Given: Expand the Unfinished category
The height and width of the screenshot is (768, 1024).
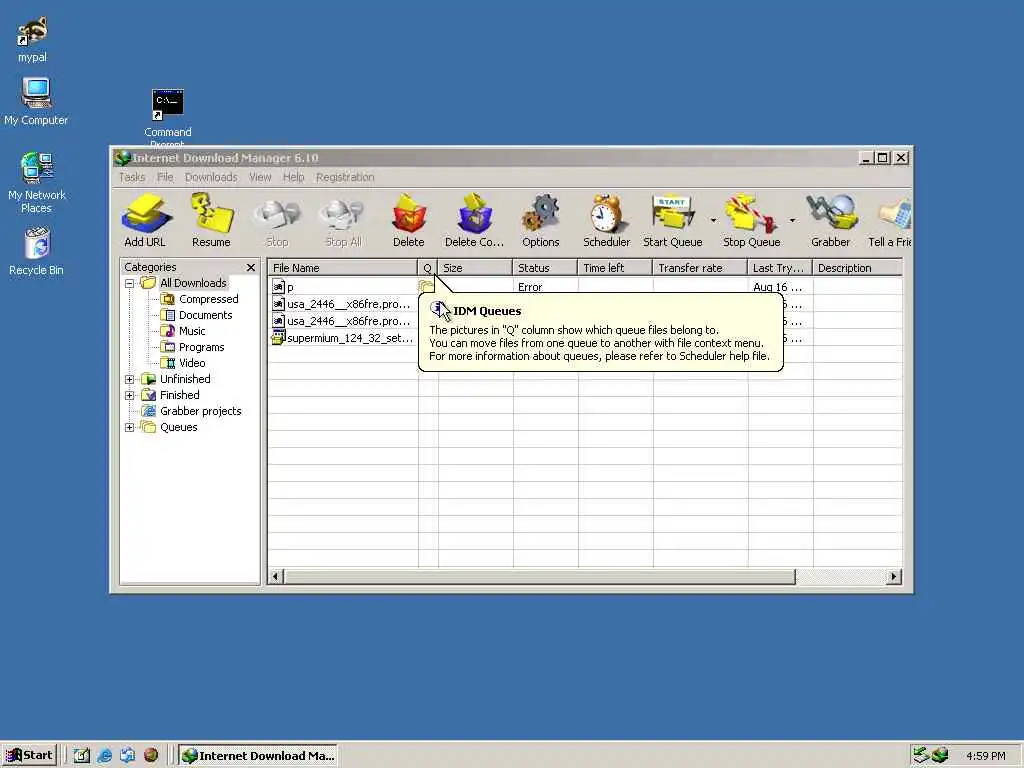Looking at the screenshot, I should [x=129, y=379].
